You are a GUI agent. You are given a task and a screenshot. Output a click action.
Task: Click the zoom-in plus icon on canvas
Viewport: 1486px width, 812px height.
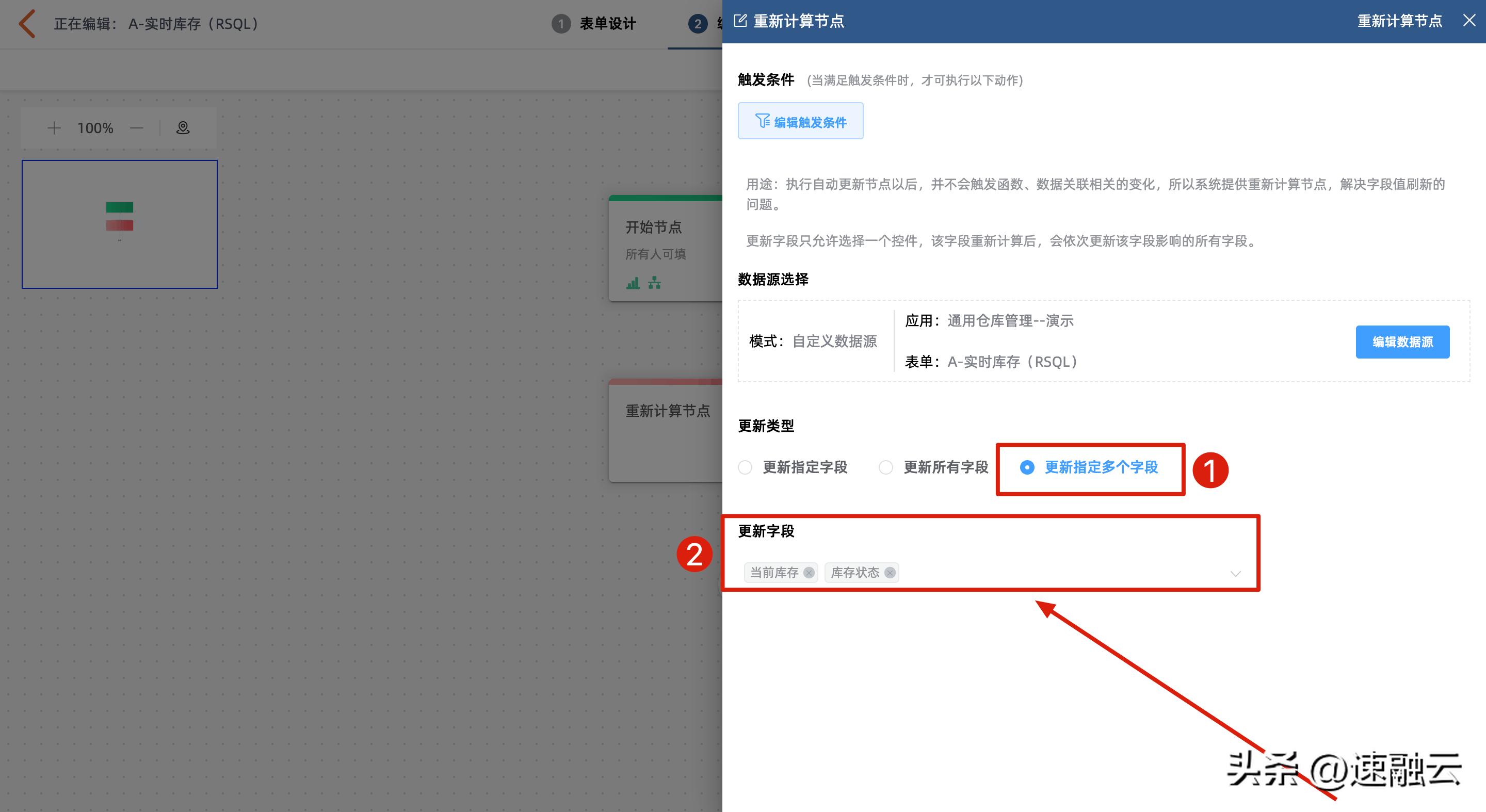pyautogui.click(x=54, y=127)
